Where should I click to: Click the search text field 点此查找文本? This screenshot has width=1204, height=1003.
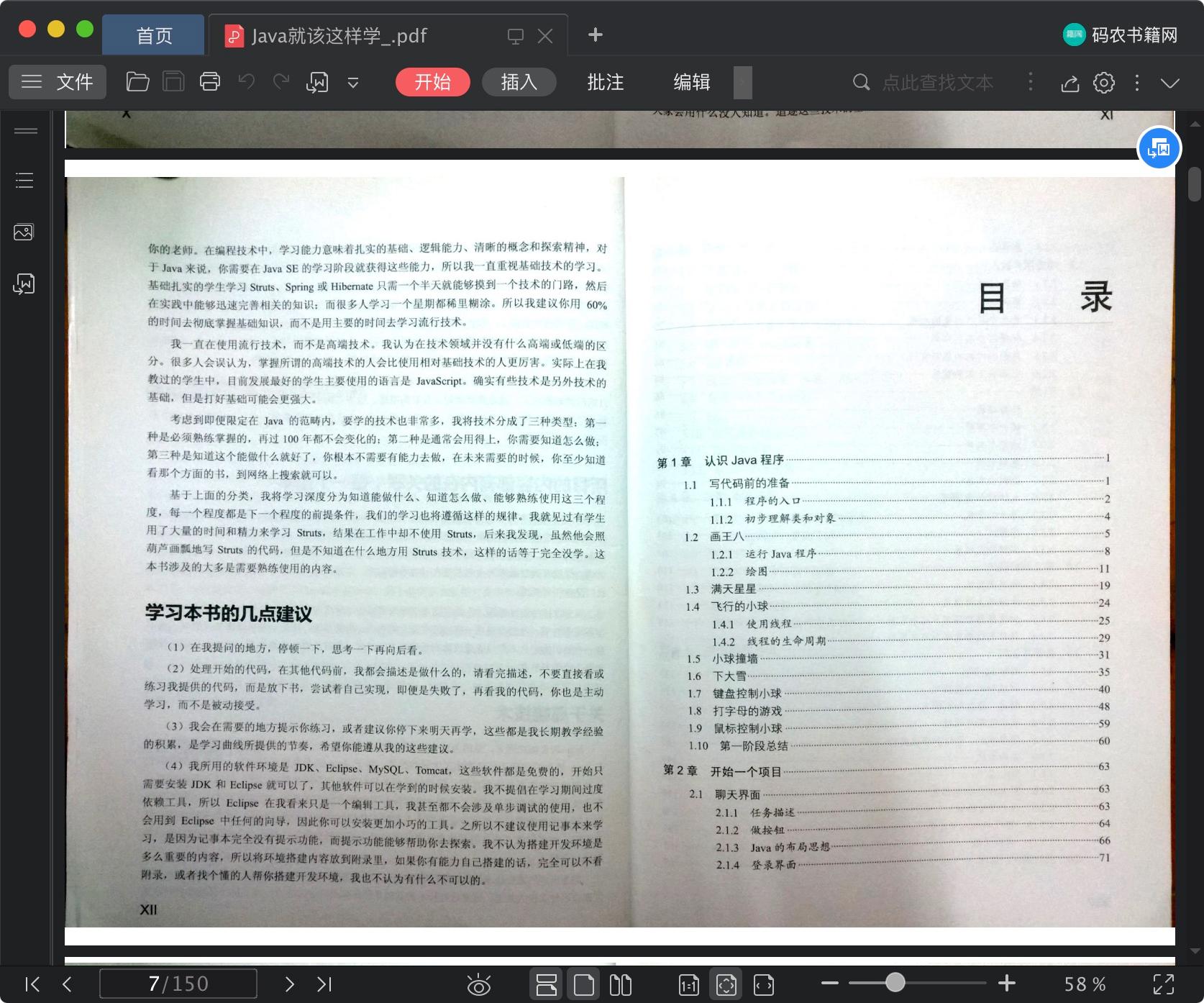pos(937,83)
